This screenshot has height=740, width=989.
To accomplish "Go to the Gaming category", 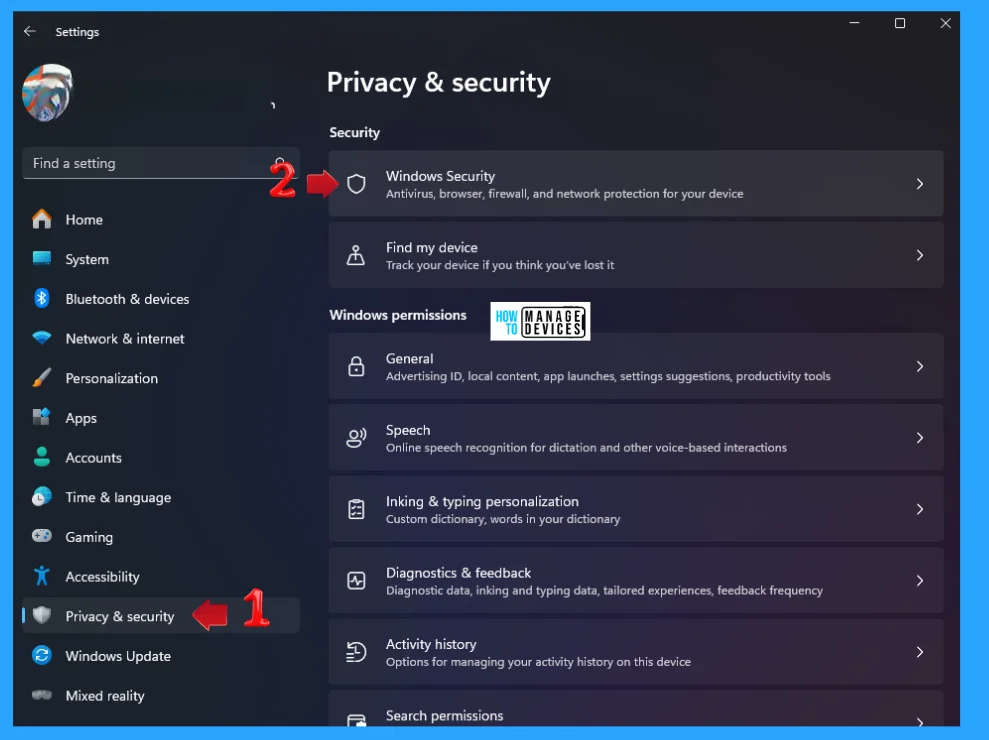I will 89,537.
